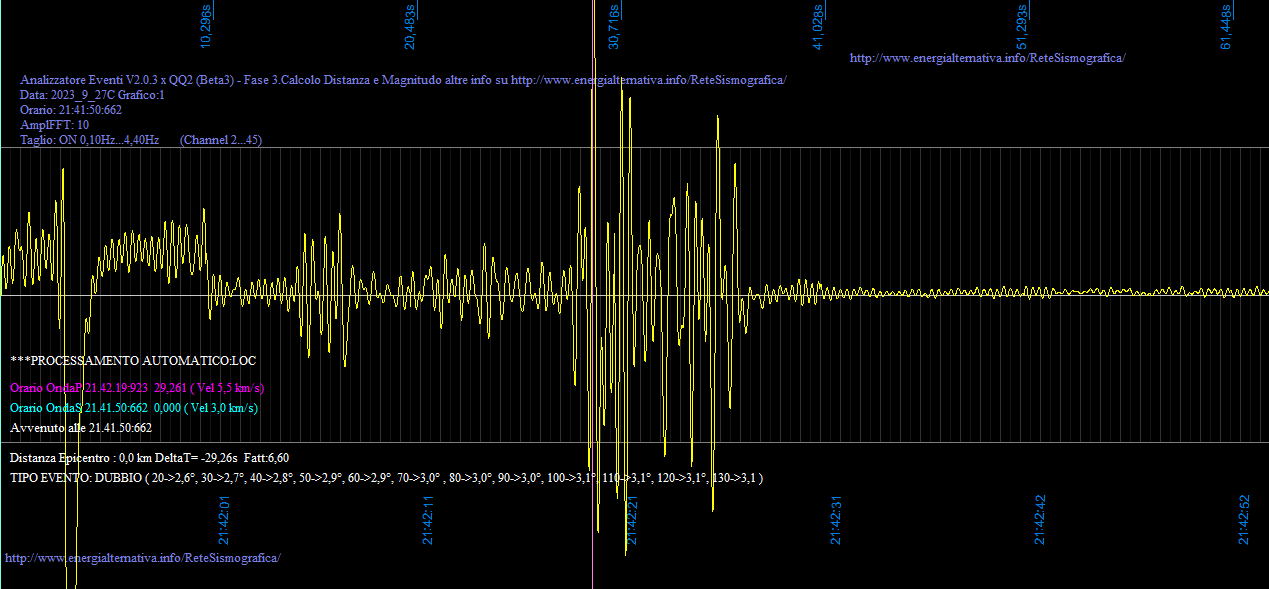The height and width of the screenshot is (589, 1269).
Task: Click the 61,448s time axis label
Action: point(1226,26)
